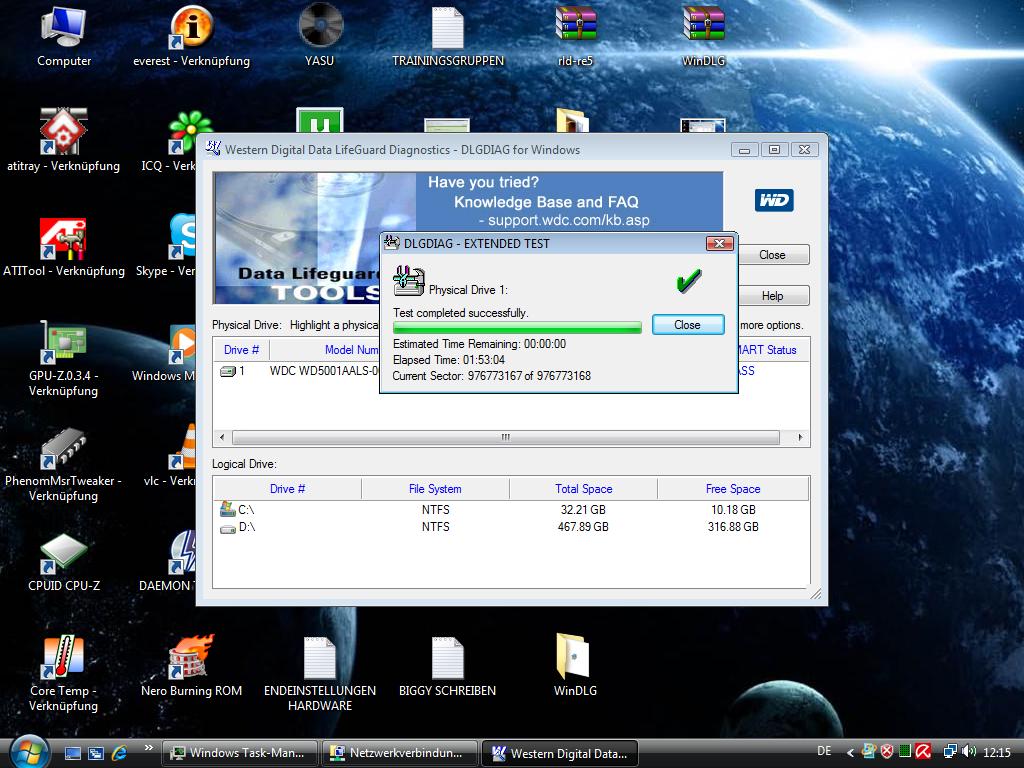Click the 12:15 system clock
Image resolution: width=1024 pixels, height=768 pixels.
click(997, 752)
